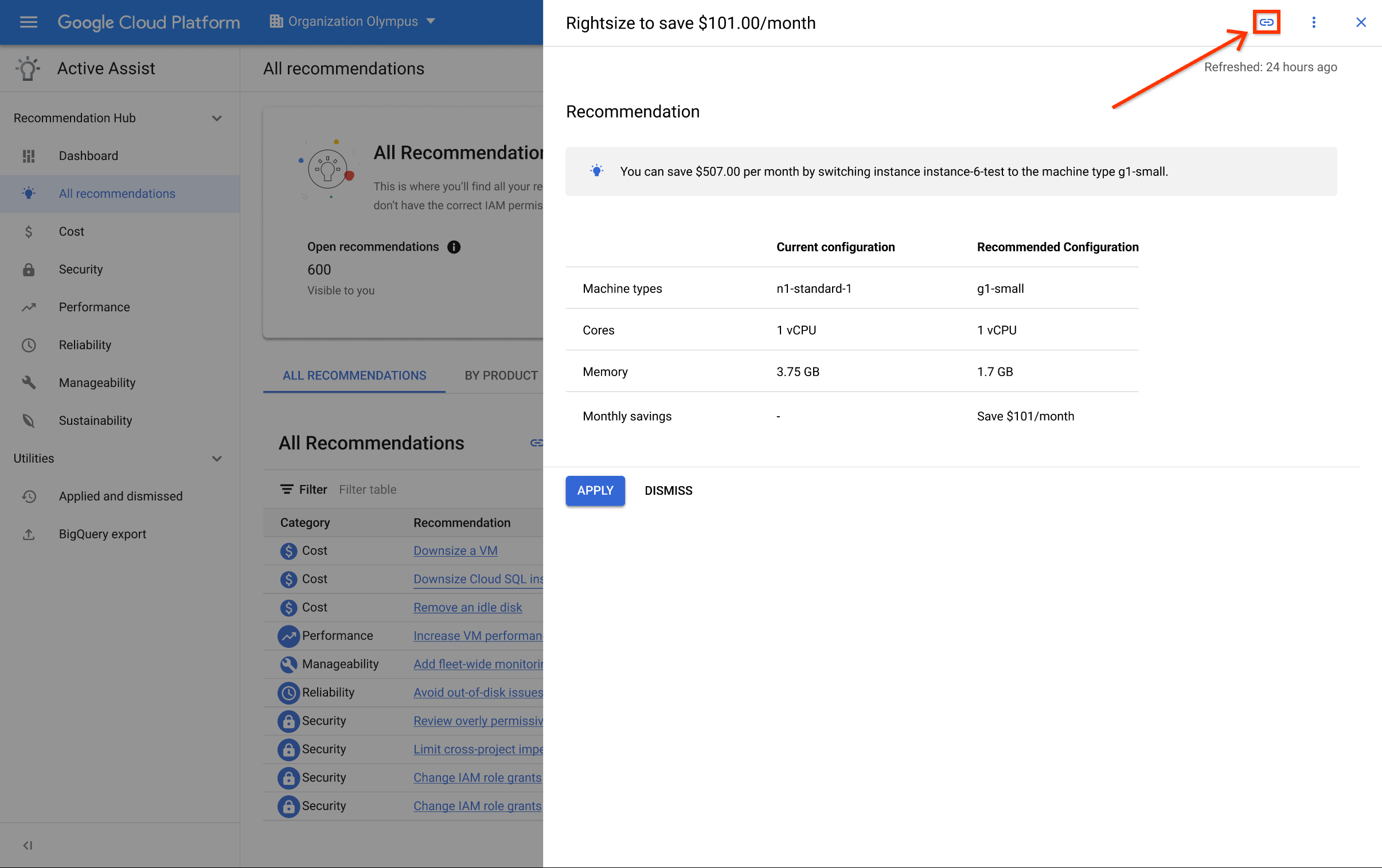Click the Reliability clock icon in sidebar
The width and height of the screenshot is (1382, 868).
point(28,344)
